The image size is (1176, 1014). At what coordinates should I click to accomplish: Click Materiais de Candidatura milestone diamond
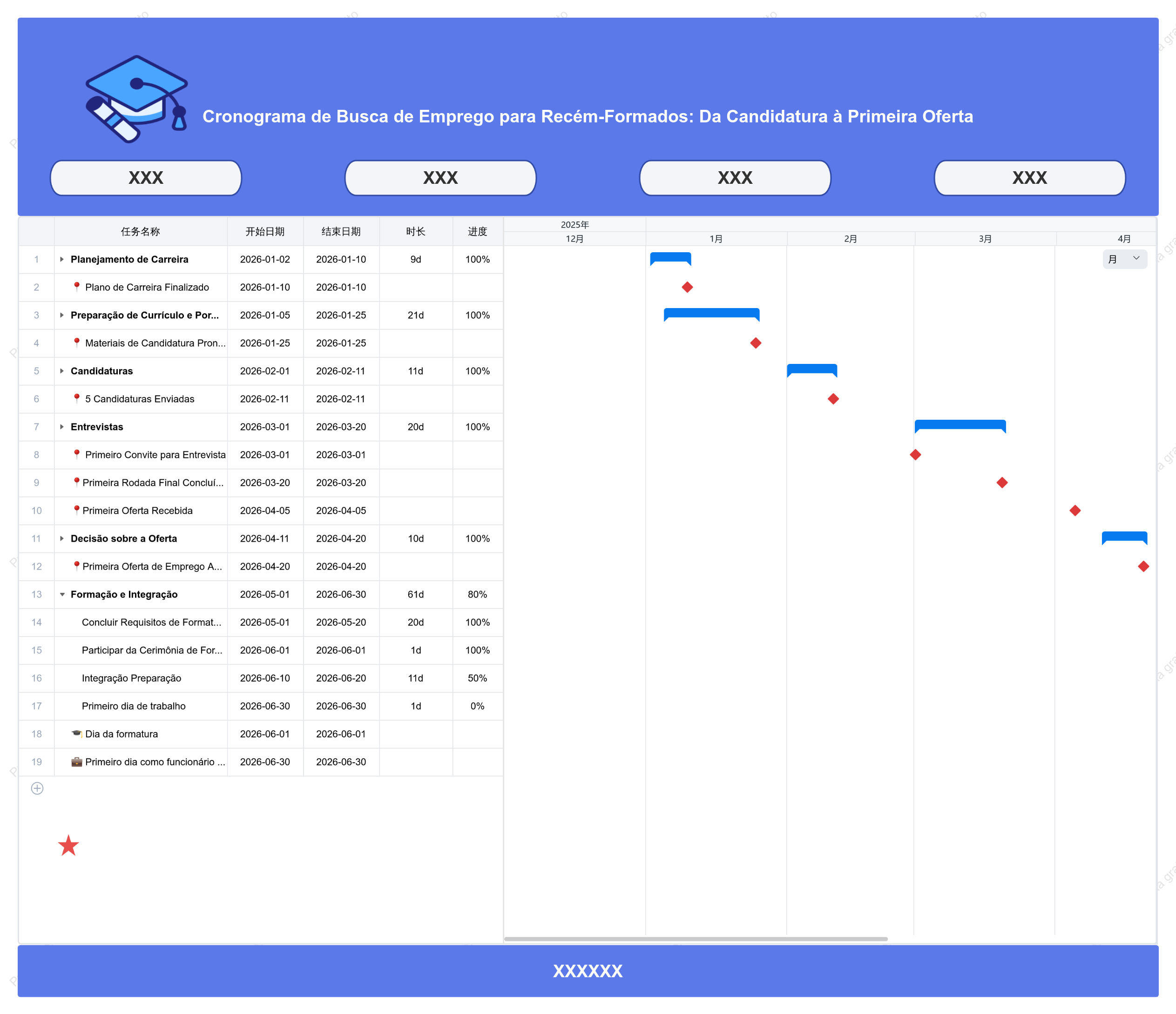pos(756,342)
